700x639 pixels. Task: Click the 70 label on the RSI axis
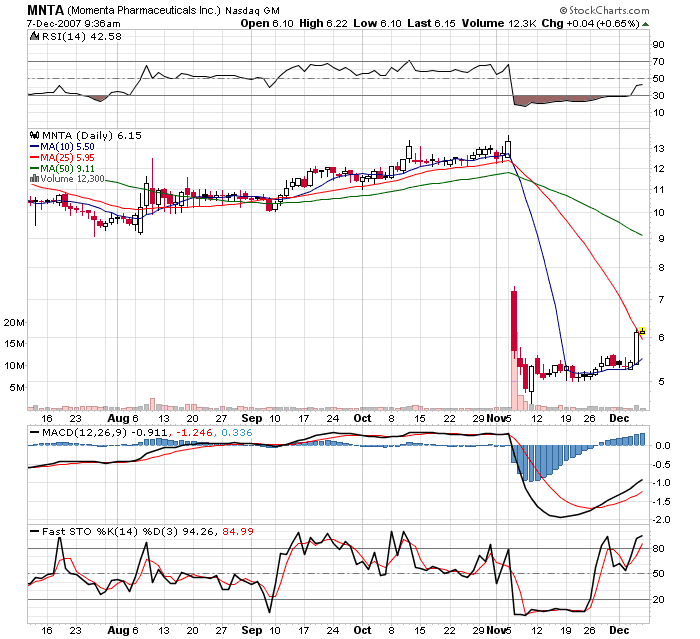(658, 62)
